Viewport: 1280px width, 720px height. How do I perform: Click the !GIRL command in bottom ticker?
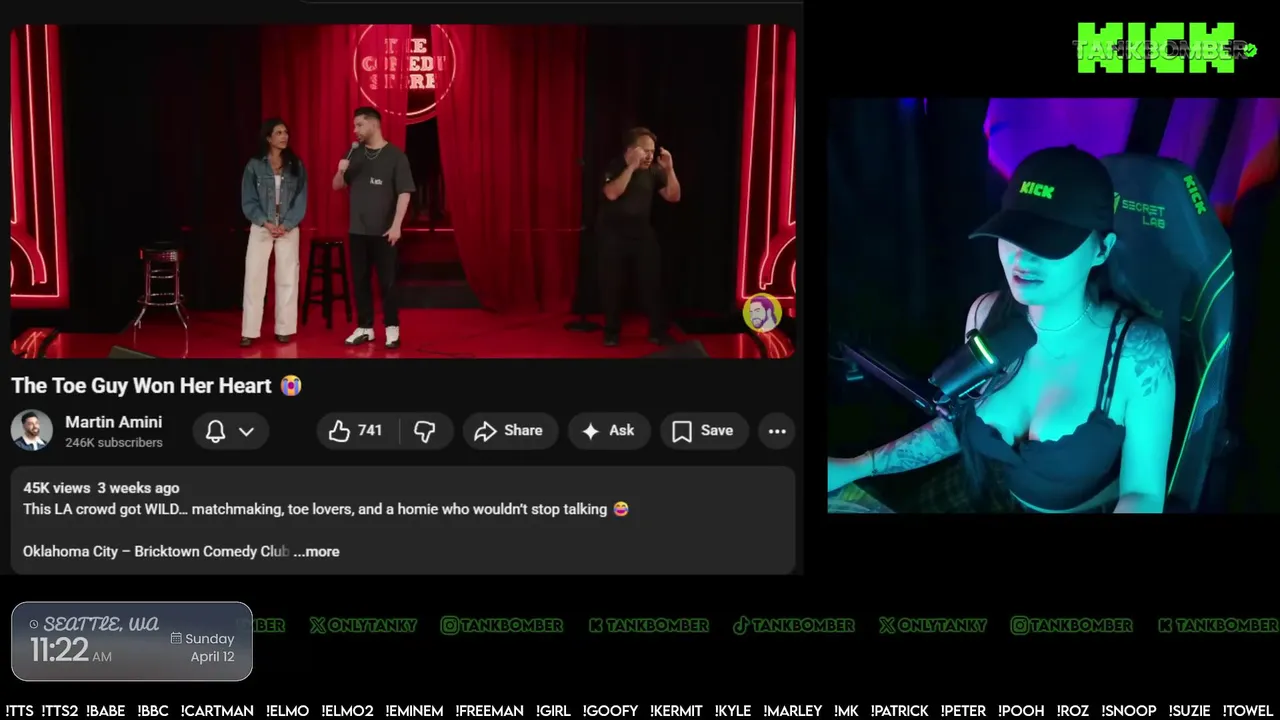552,711
